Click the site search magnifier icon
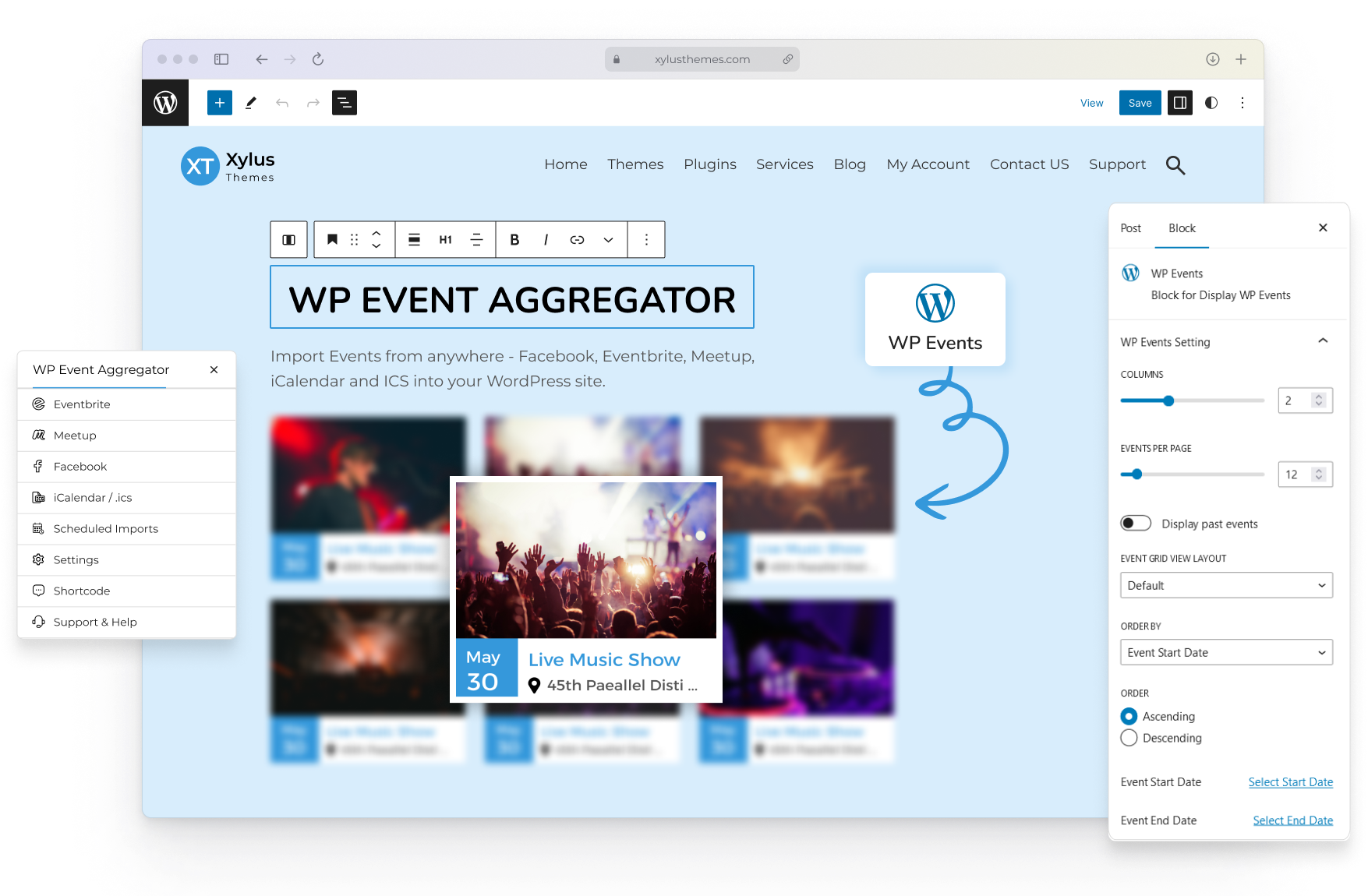Image resolution: width=1368 pixels, height=896 pixels. pos(1175,165)
